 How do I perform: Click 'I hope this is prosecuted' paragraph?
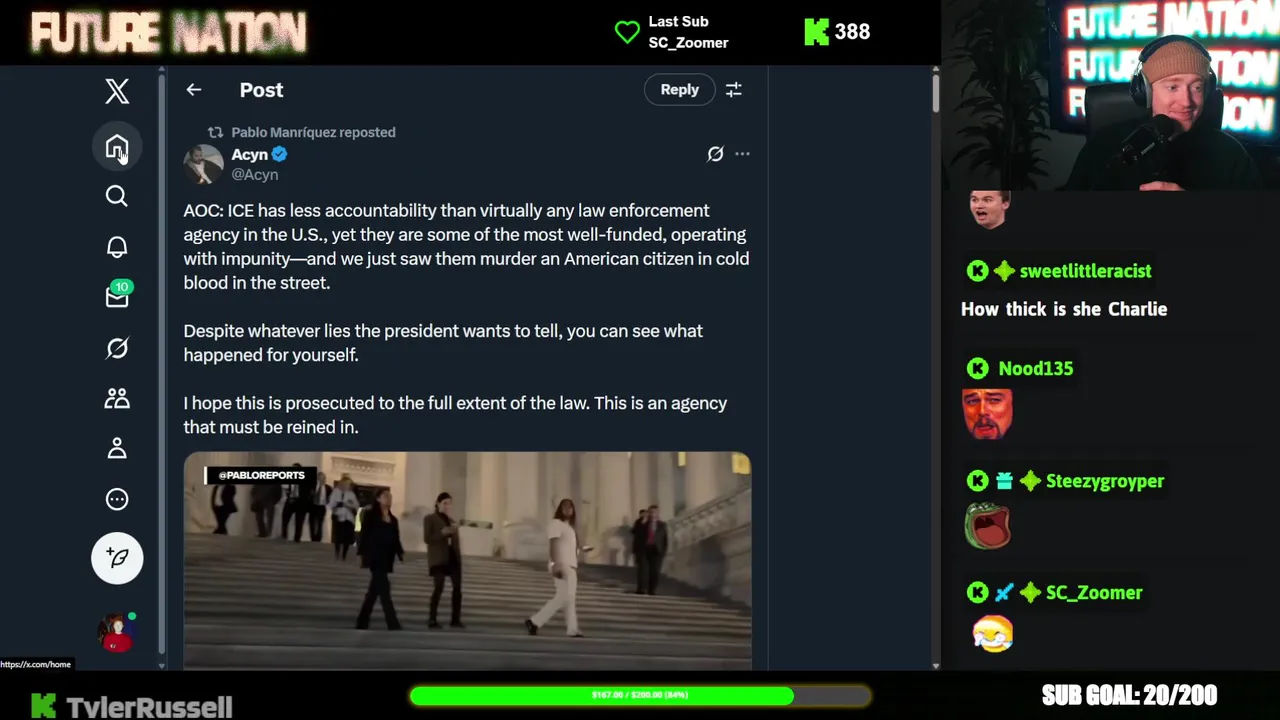click(455, 415)
